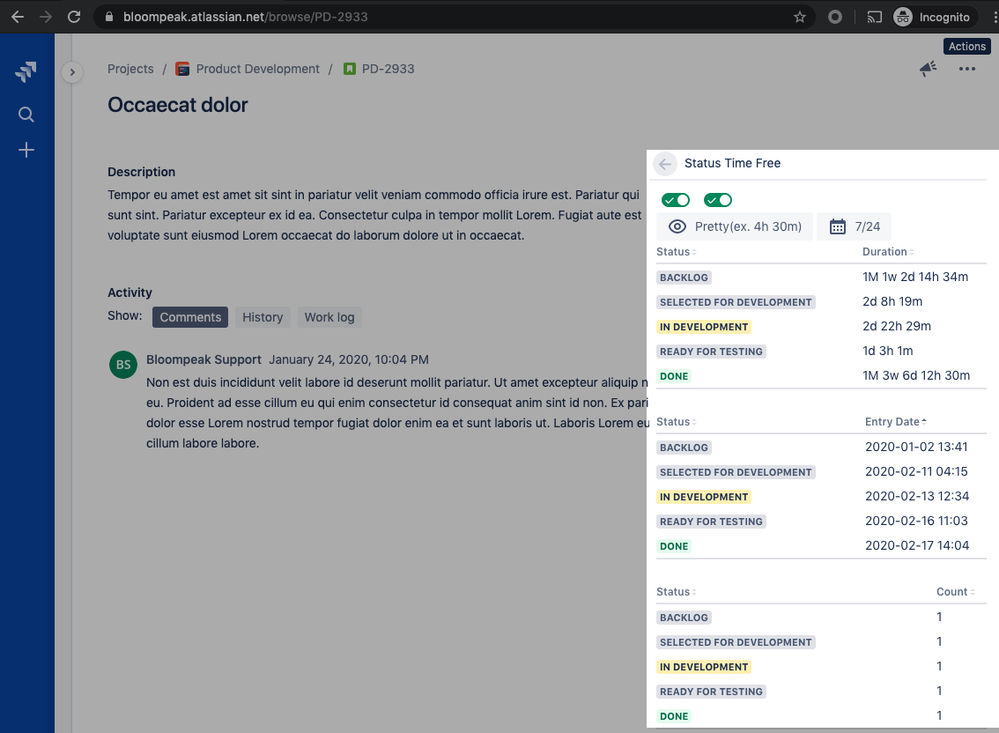The height and width of the screenshot is (733, 999).
Task: Open the 7/24 calendar date selector
Action: pyautogui.click(x=854, y=226)
